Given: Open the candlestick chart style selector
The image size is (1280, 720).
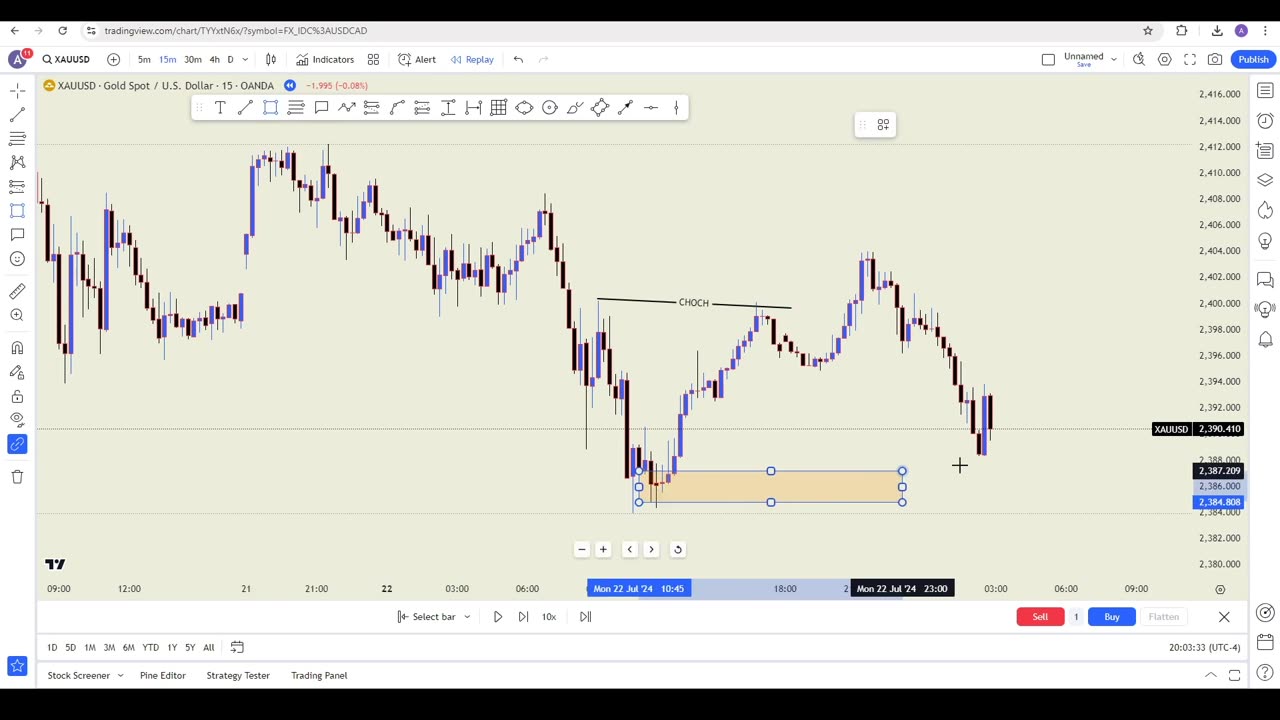Looking at the screenshot, I should pyautogui.click(x=270, y=59).
